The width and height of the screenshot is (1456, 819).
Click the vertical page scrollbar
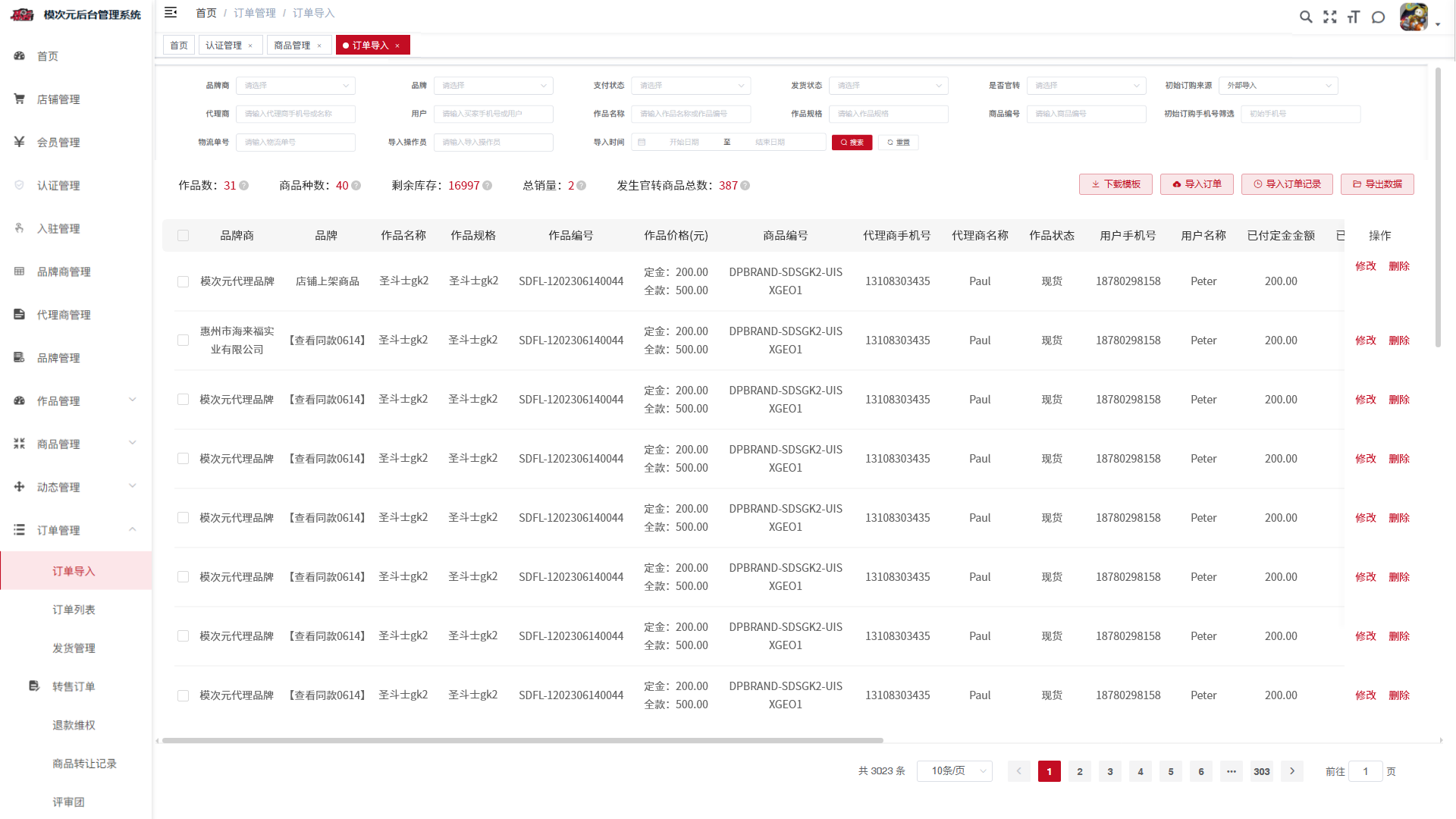pos(1438,207)
